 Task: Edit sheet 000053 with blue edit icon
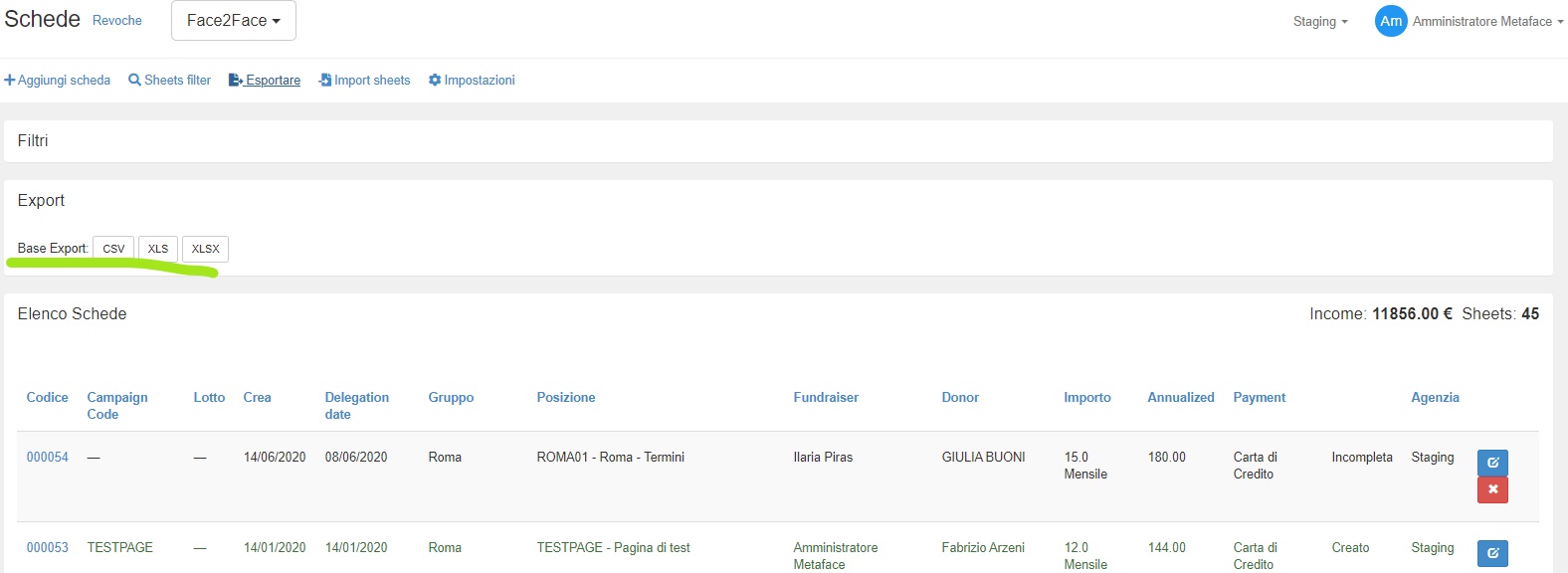(1492, 553)
